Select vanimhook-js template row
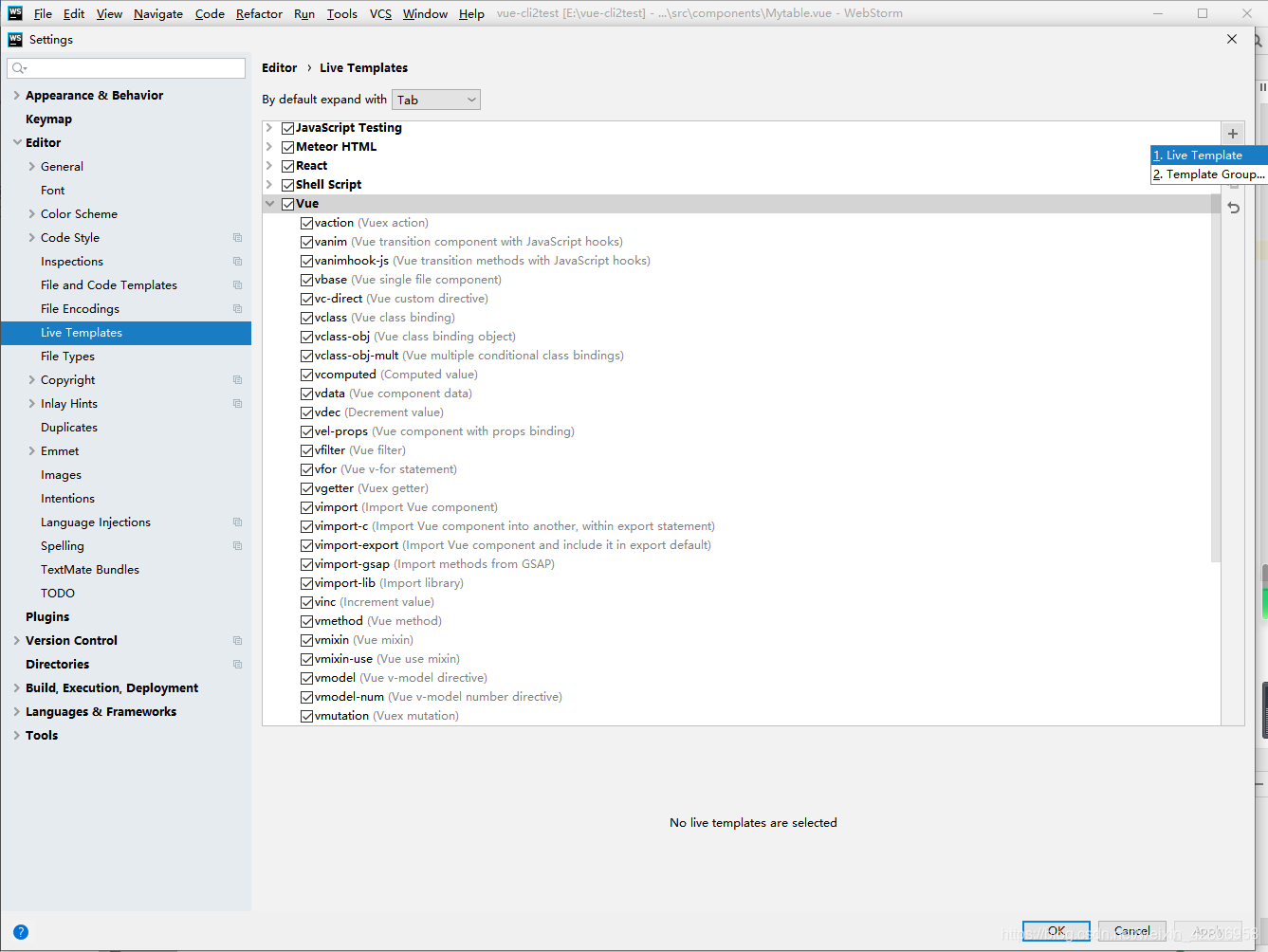1268x952 pixels. tap(482, 261)
